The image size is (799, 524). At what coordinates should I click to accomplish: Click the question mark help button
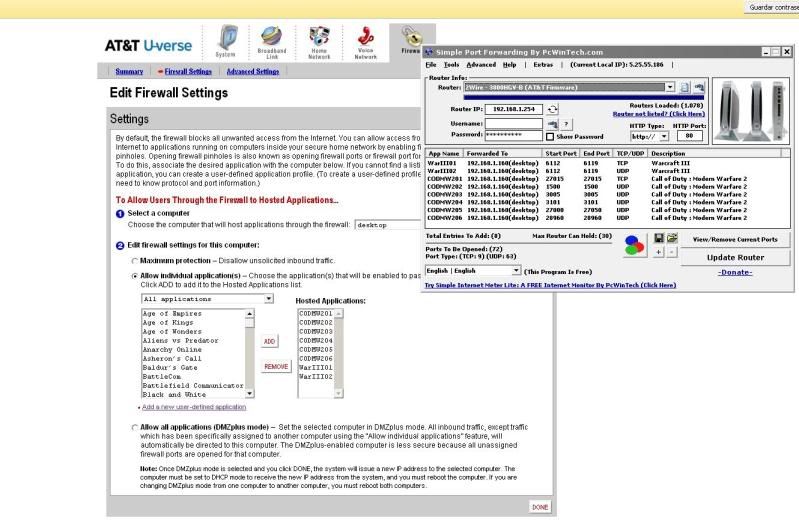[x=566, y=123]
